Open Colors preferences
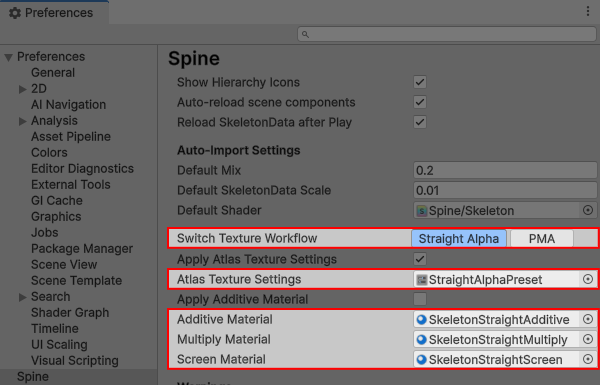 (49, 152)
